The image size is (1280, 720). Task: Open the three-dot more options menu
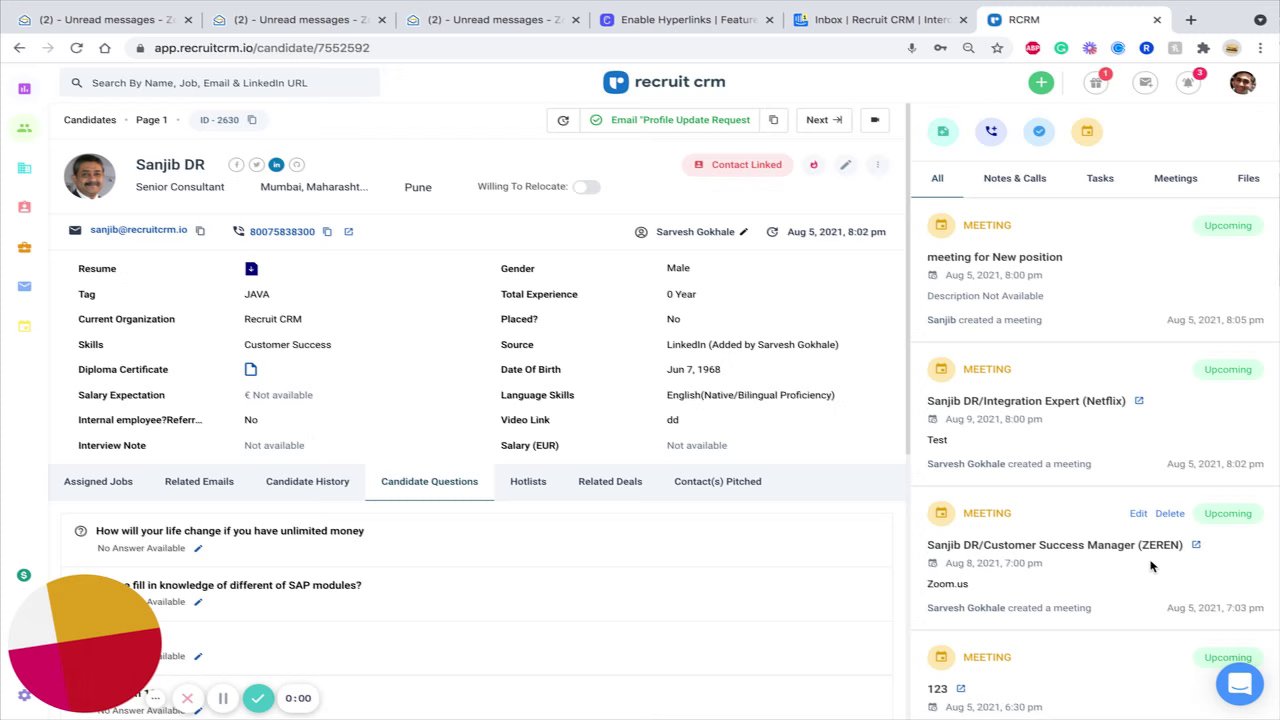tap(877, 165)
